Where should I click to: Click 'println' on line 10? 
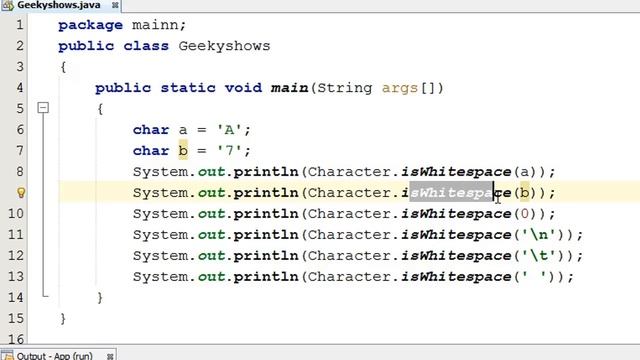pos(266,214)
